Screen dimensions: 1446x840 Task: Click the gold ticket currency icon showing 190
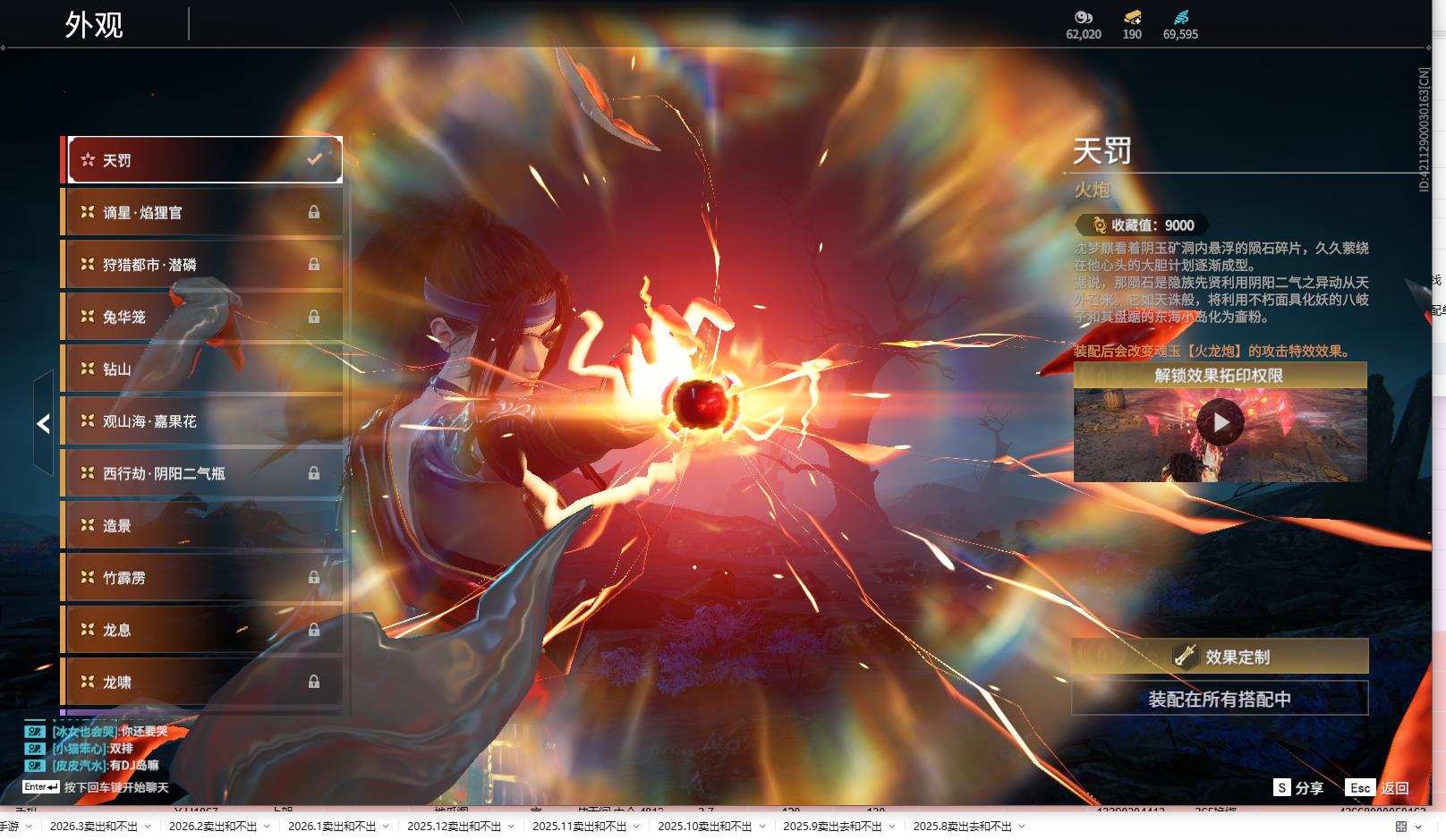point(1133,17)
